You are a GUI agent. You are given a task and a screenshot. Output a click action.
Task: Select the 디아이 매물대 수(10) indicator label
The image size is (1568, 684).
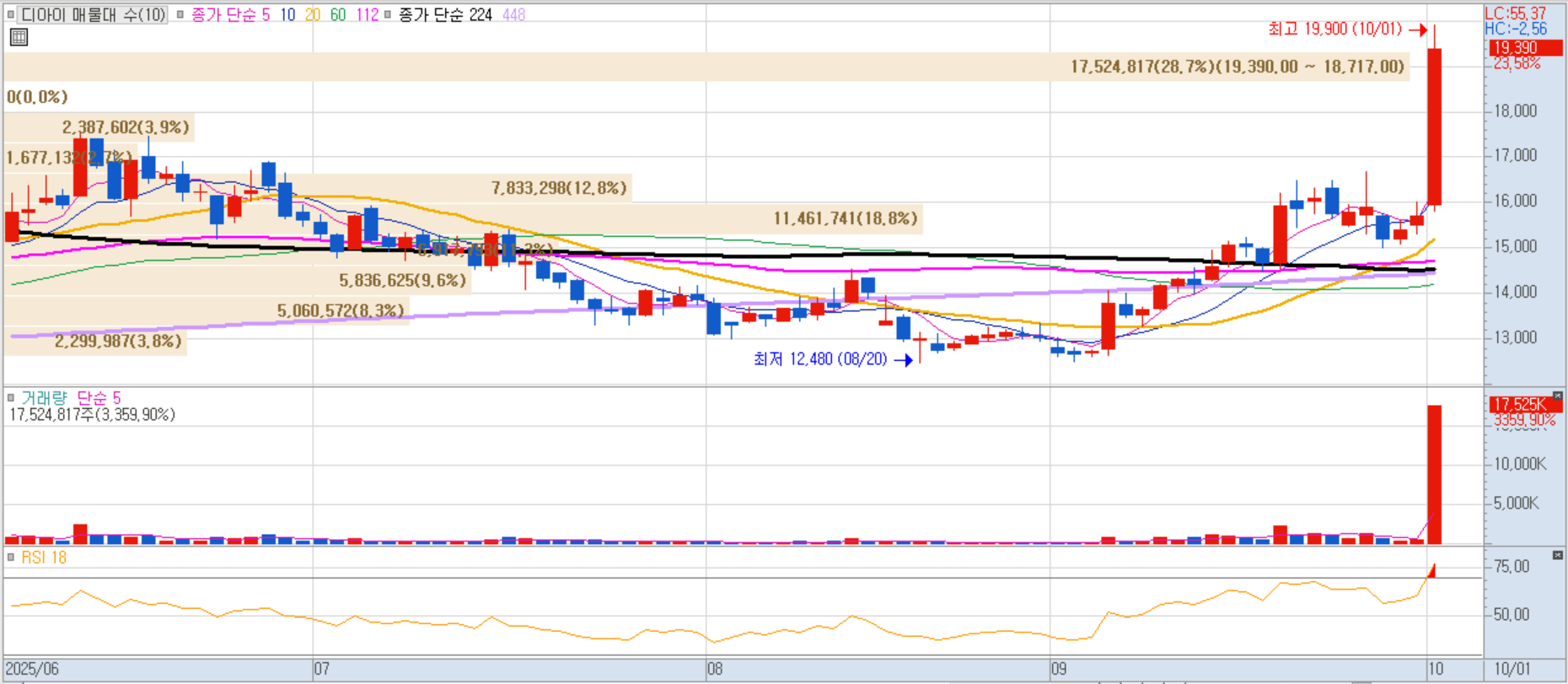point(93,14)
